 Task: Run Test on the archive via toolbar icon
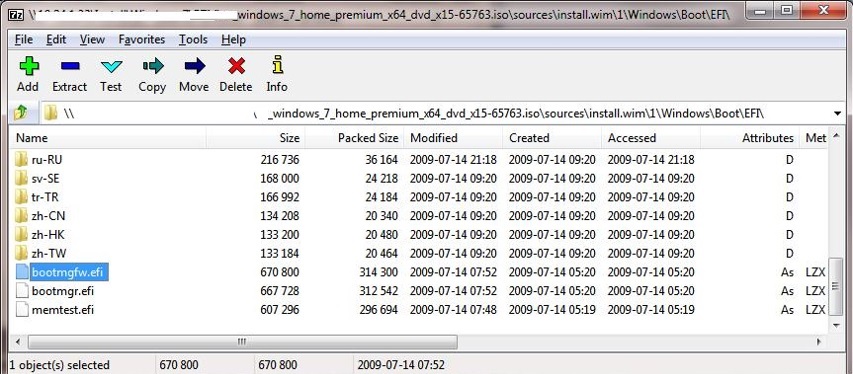(111, 66)
